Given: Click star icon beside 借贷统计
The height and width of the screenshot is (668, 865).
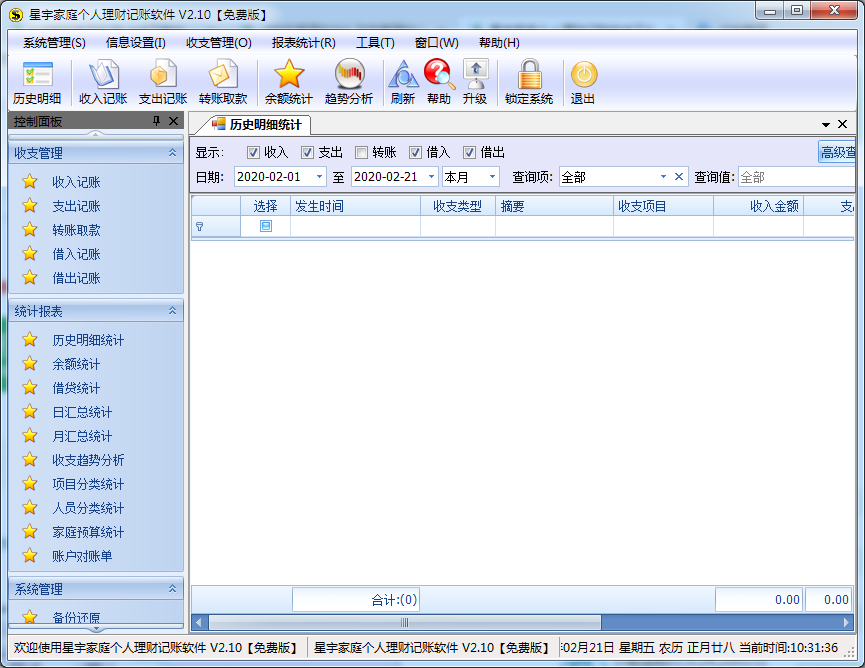Looking at the screenshot, I should (30, 388).
